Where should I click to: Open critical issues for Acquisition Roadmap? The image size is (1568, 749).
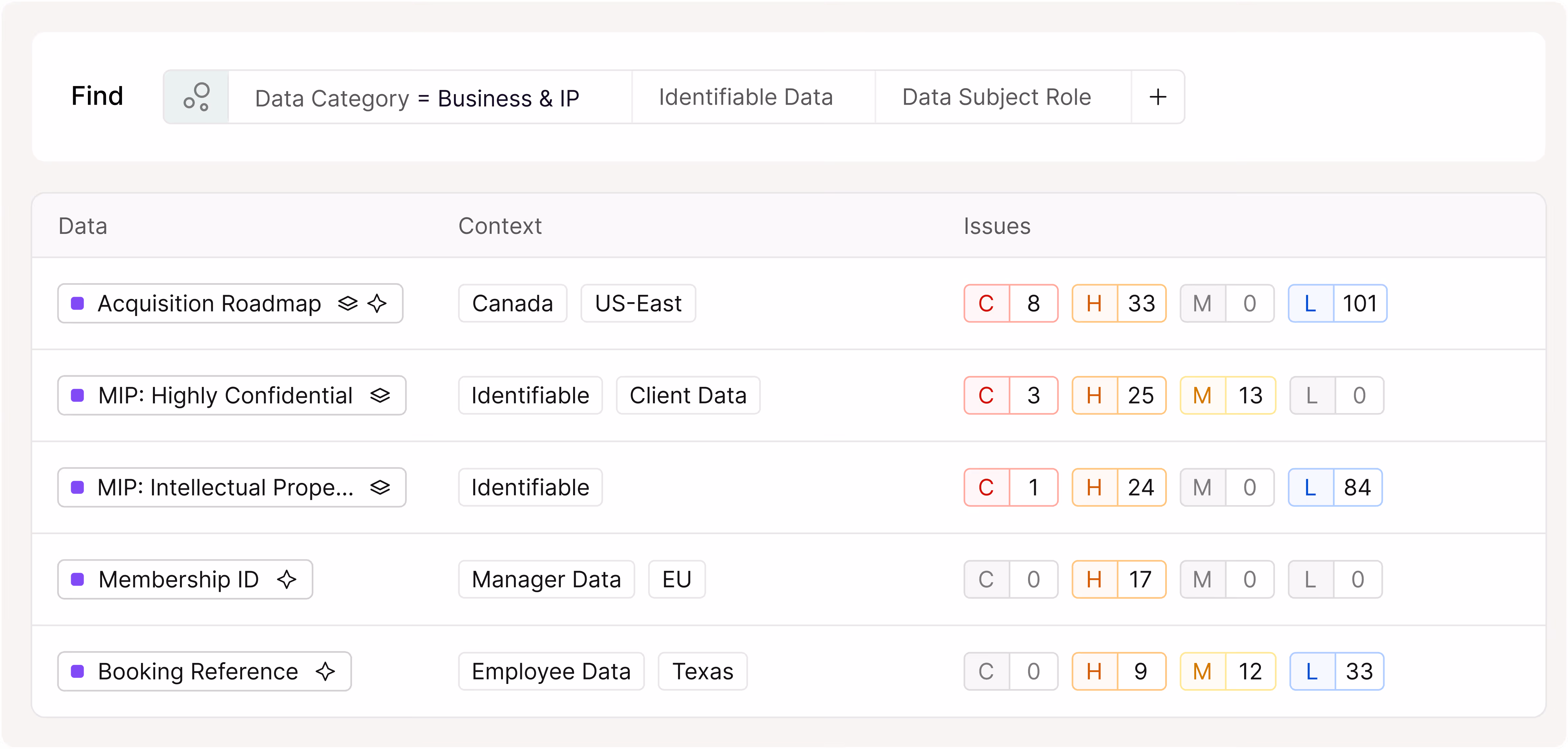[1010, 303]
